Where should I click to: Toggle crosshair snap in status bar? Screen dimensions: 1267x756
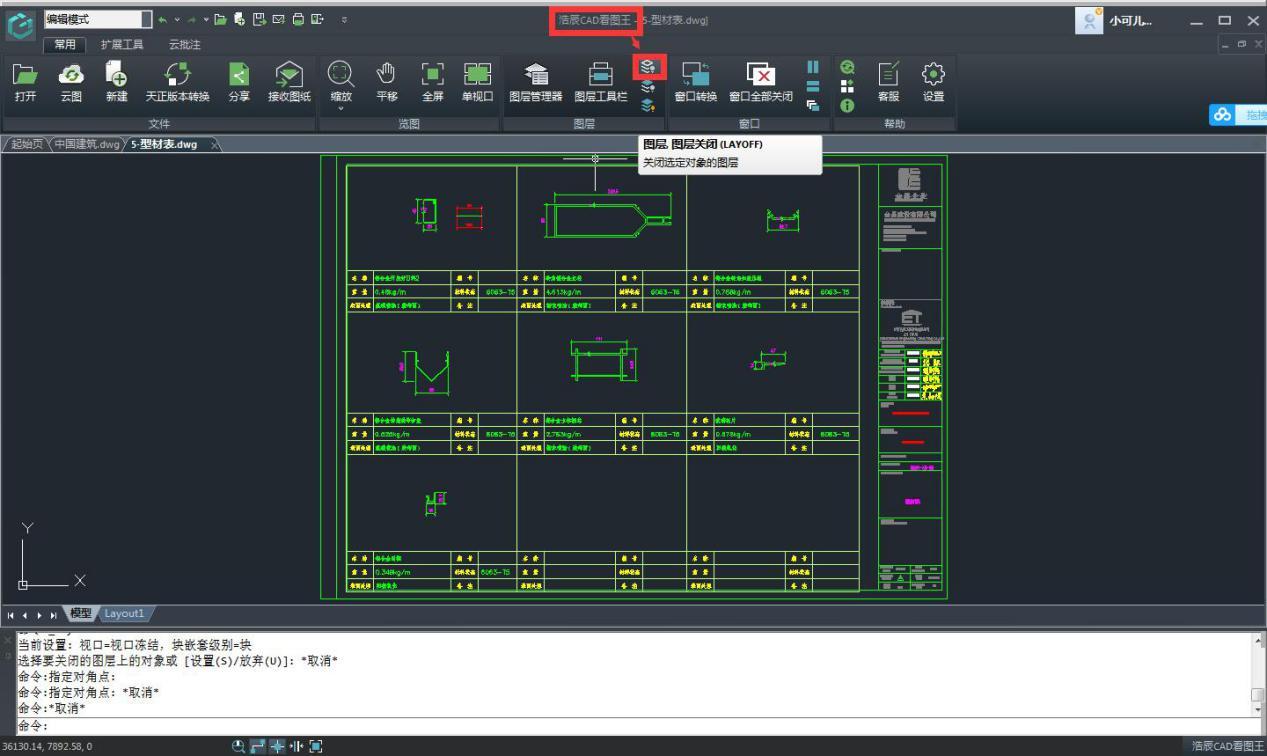[277, 746]
